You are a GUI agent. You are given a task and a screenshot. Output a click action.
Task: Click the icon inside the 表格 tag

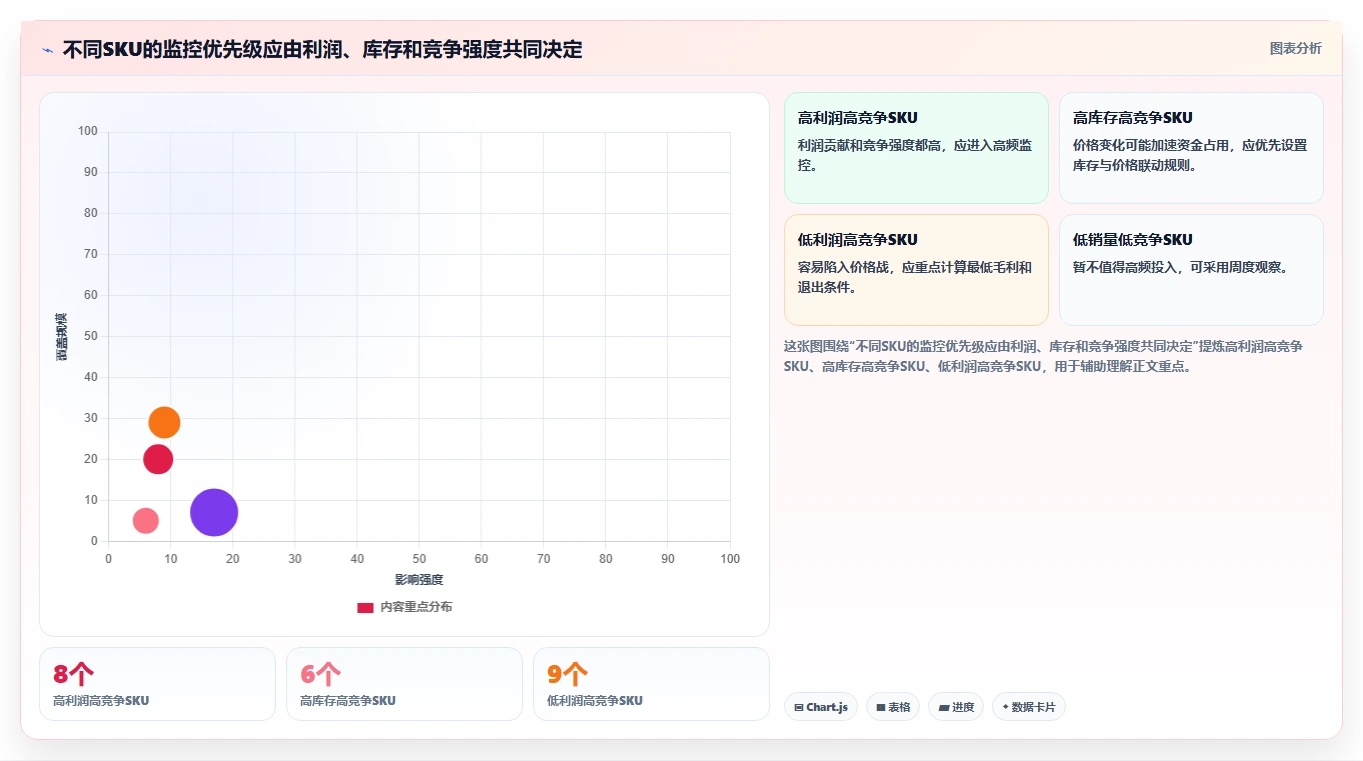[x=881, y=708]
